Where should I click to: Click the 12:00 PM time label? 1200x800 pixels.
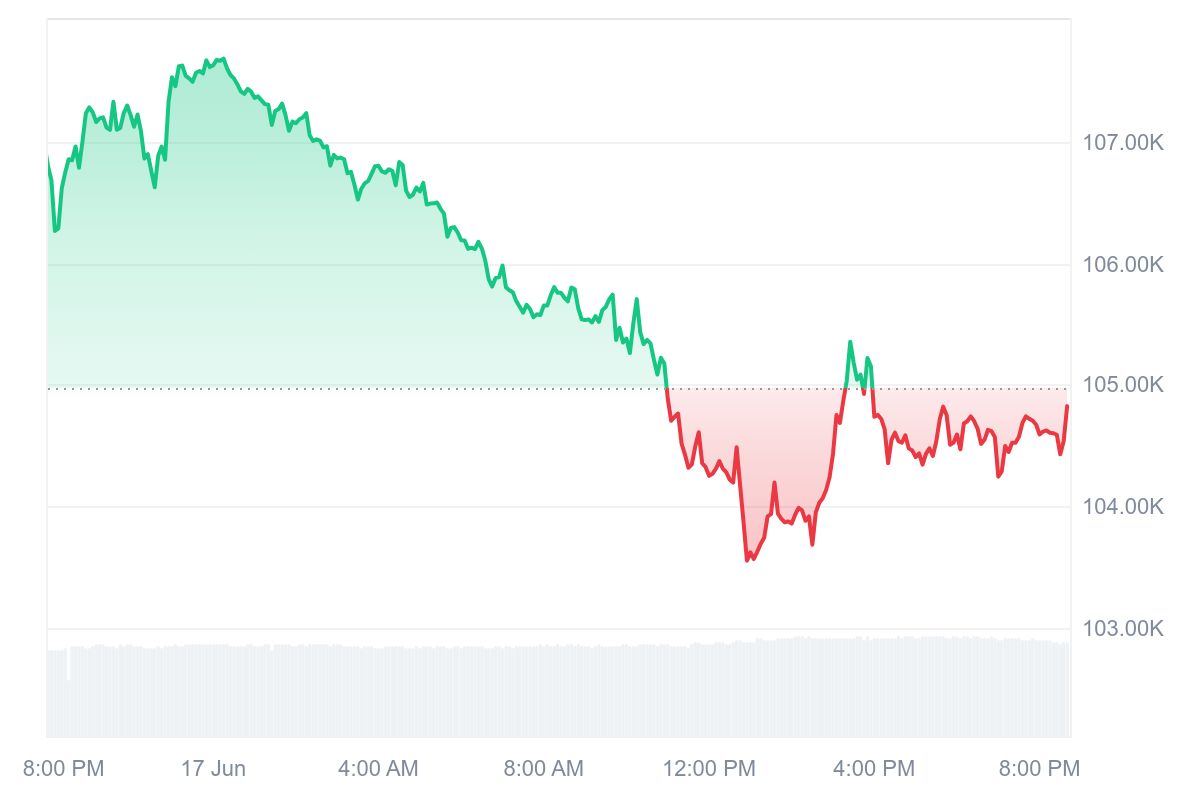pyautogui.click(x=710, y=768)
